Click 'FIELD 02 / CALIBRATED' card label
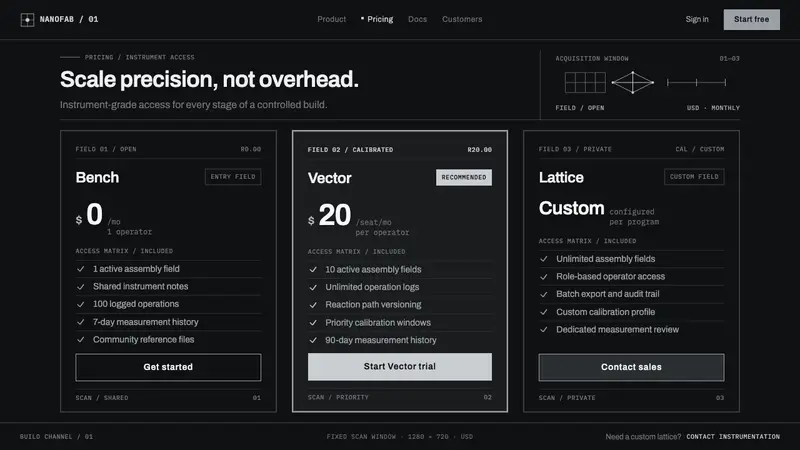 point(351,149)
